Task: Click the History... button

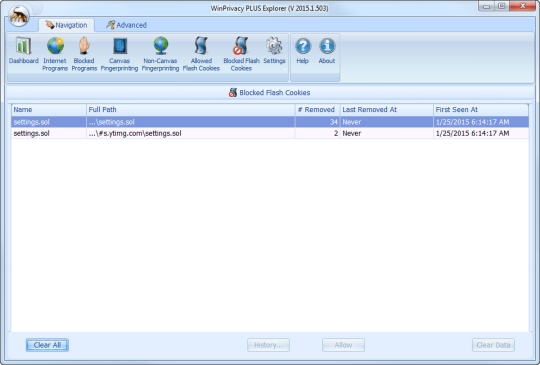Action: (268, 345)
